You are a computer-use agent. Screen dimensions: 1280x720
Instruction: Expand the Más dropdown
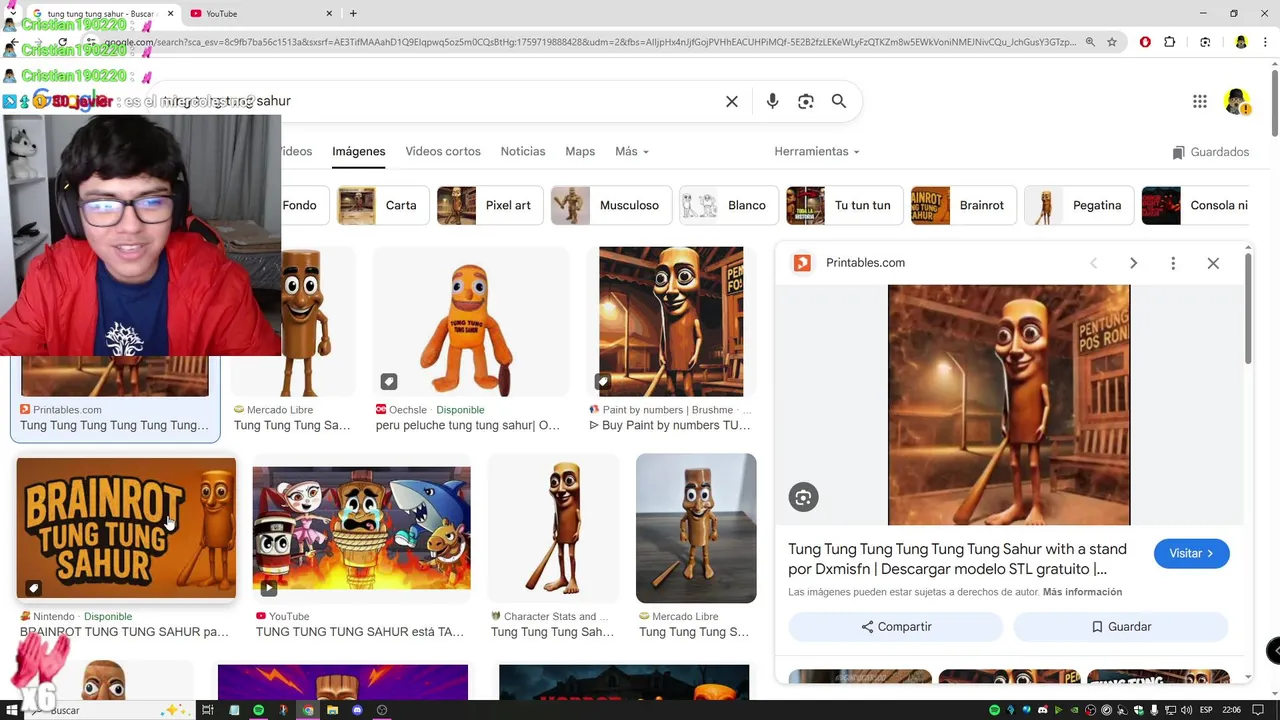632,151
